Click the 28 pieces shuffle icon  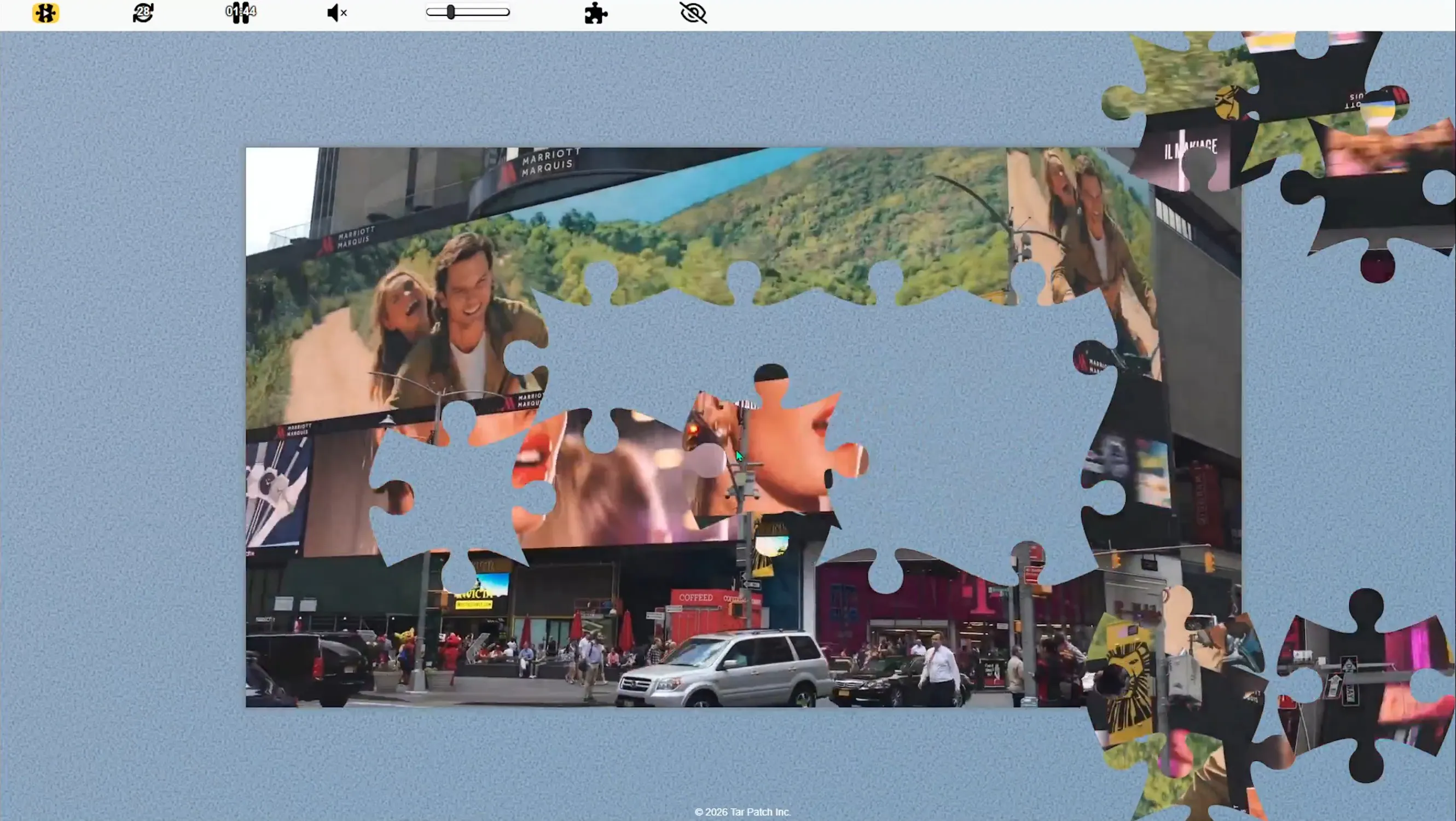pos(143,13)
